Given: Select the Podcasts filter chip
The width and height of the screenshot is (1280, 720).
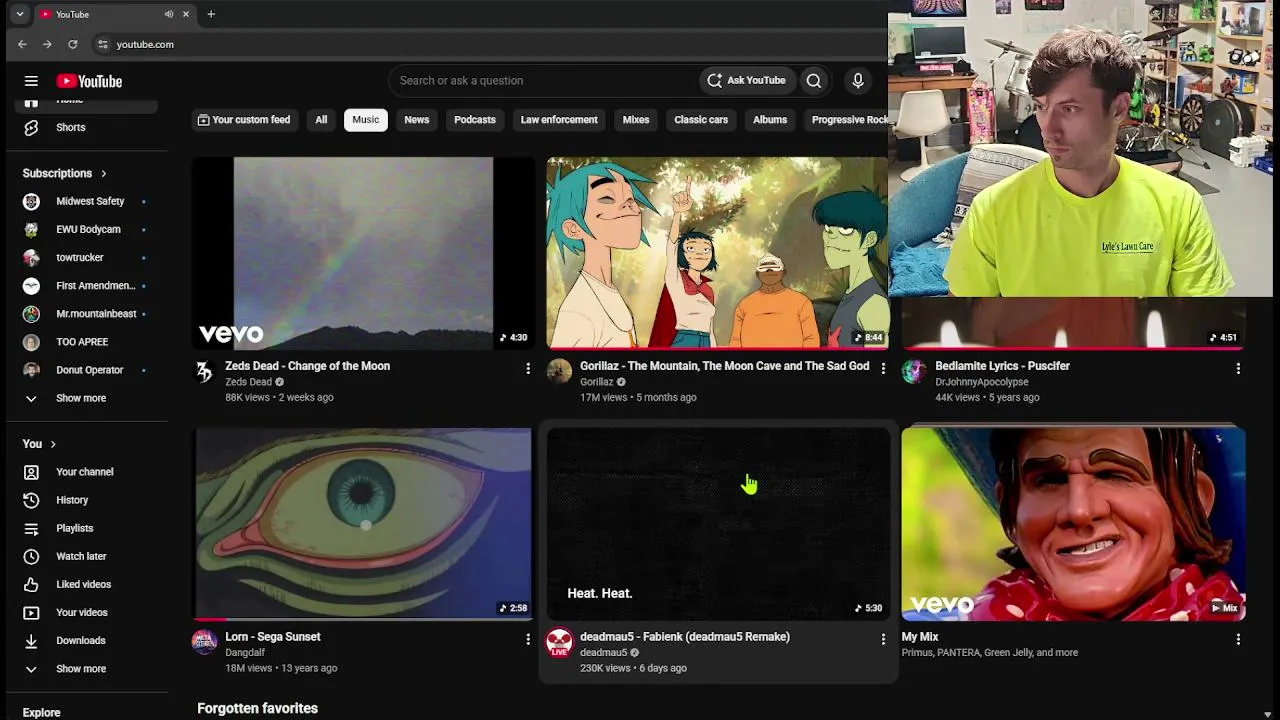Looking at the screenshot, I should 475,120.
